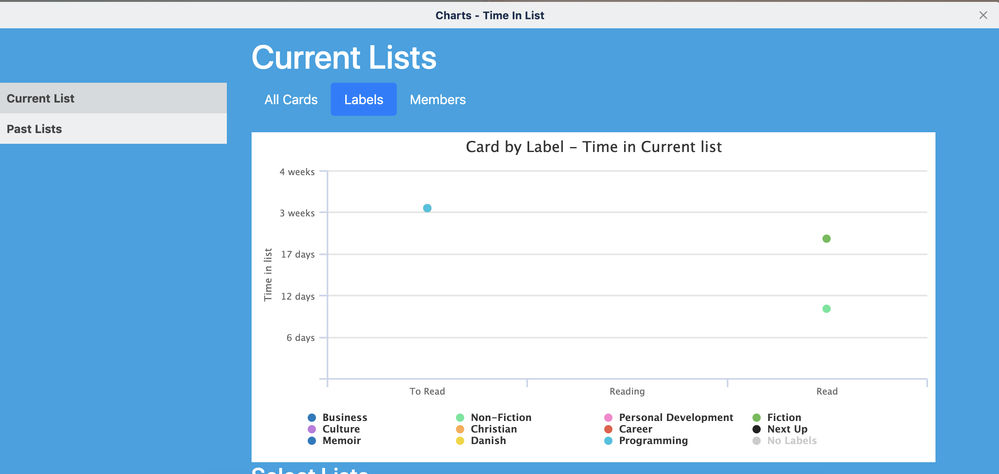This screenshot has width=999, height=474.
Task: Click the Time in list axis title
Action: point(268,275)
